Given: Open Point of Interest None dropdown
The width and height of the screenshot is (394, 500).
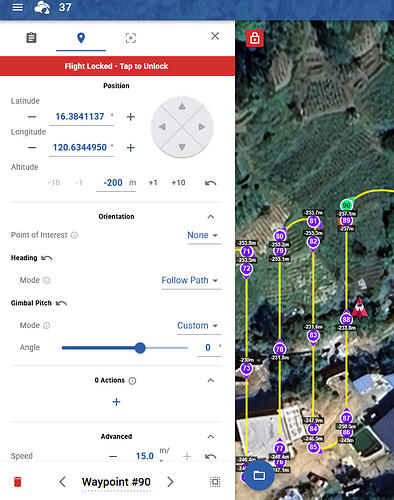Looking at the screenshot, I should (203, 235).
